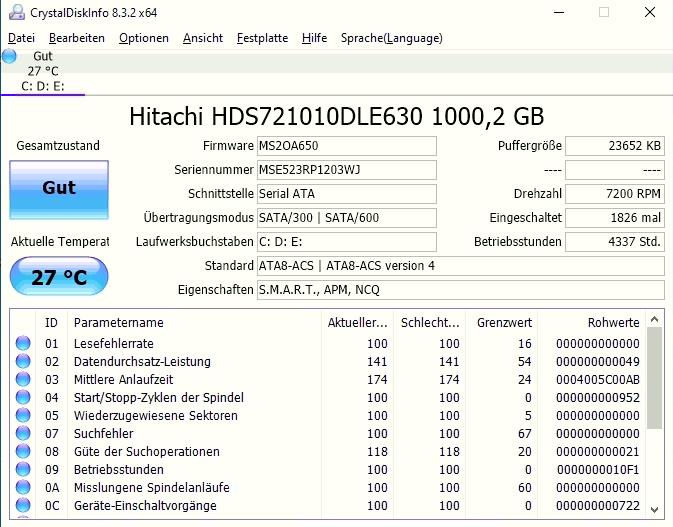Click raw value 0004005C00AB
This screenshot has height=527, width=673.
(x=598, y=380)
